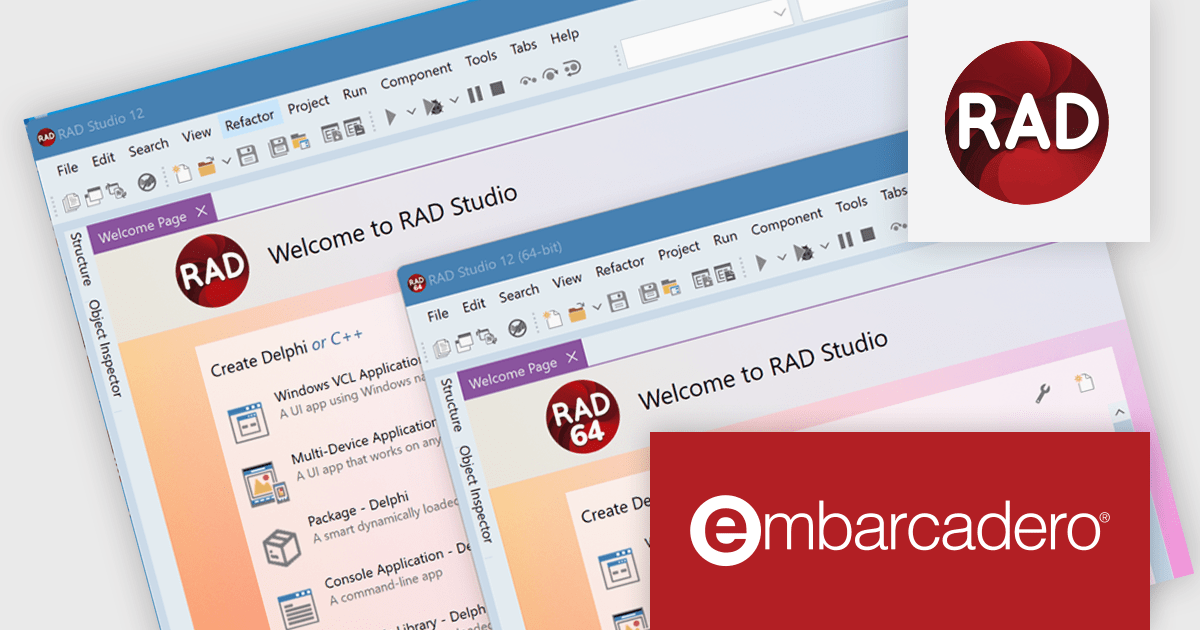The width and height of the screenshot is (1200, 630).
Task: Click View Form icon in the 64-bit window
Action: coord(724,274)
